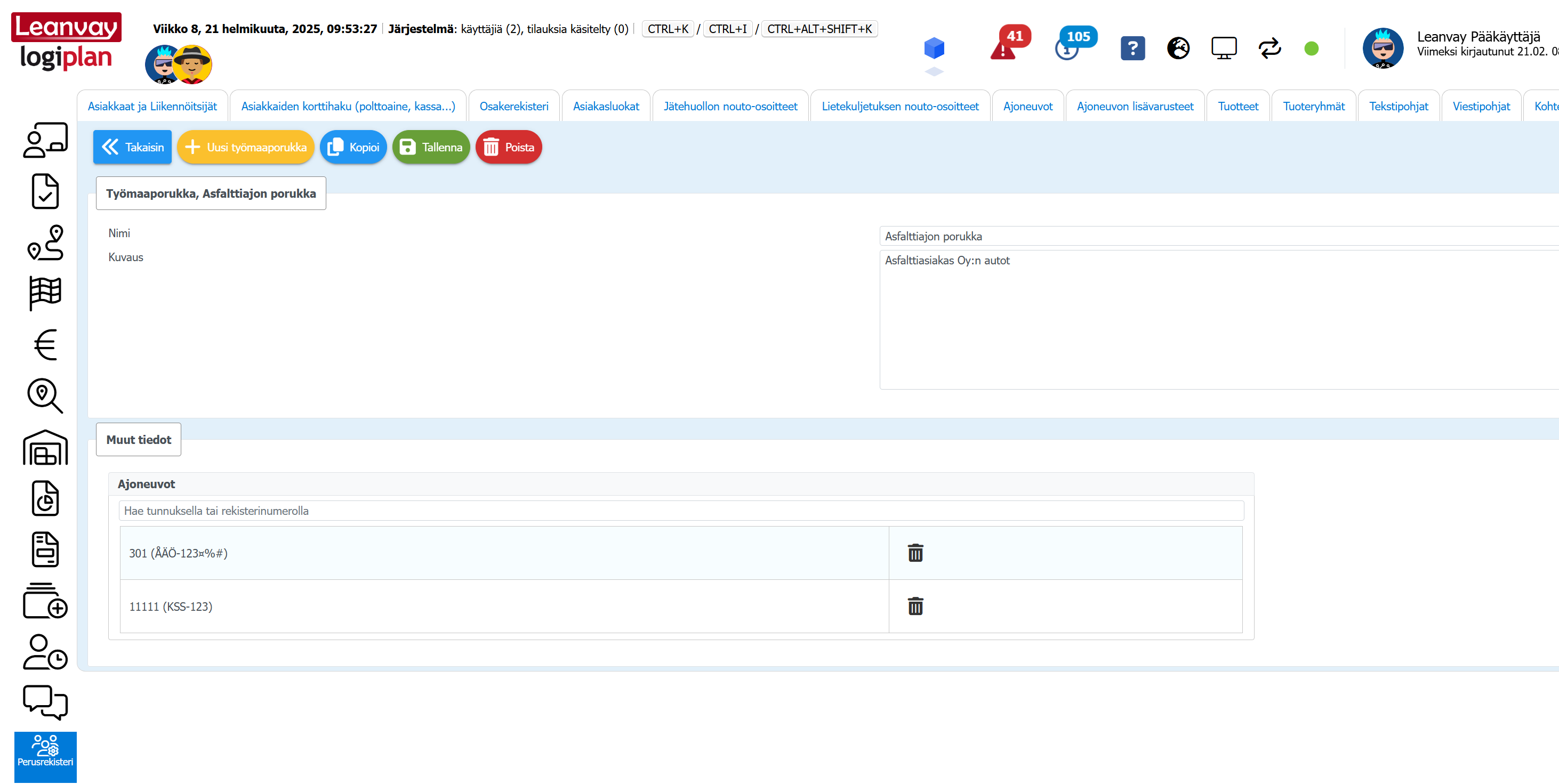Open the add-stack sidebar icon
The height and width of the screenshot is (784, 1559).
tap(45, 601)
